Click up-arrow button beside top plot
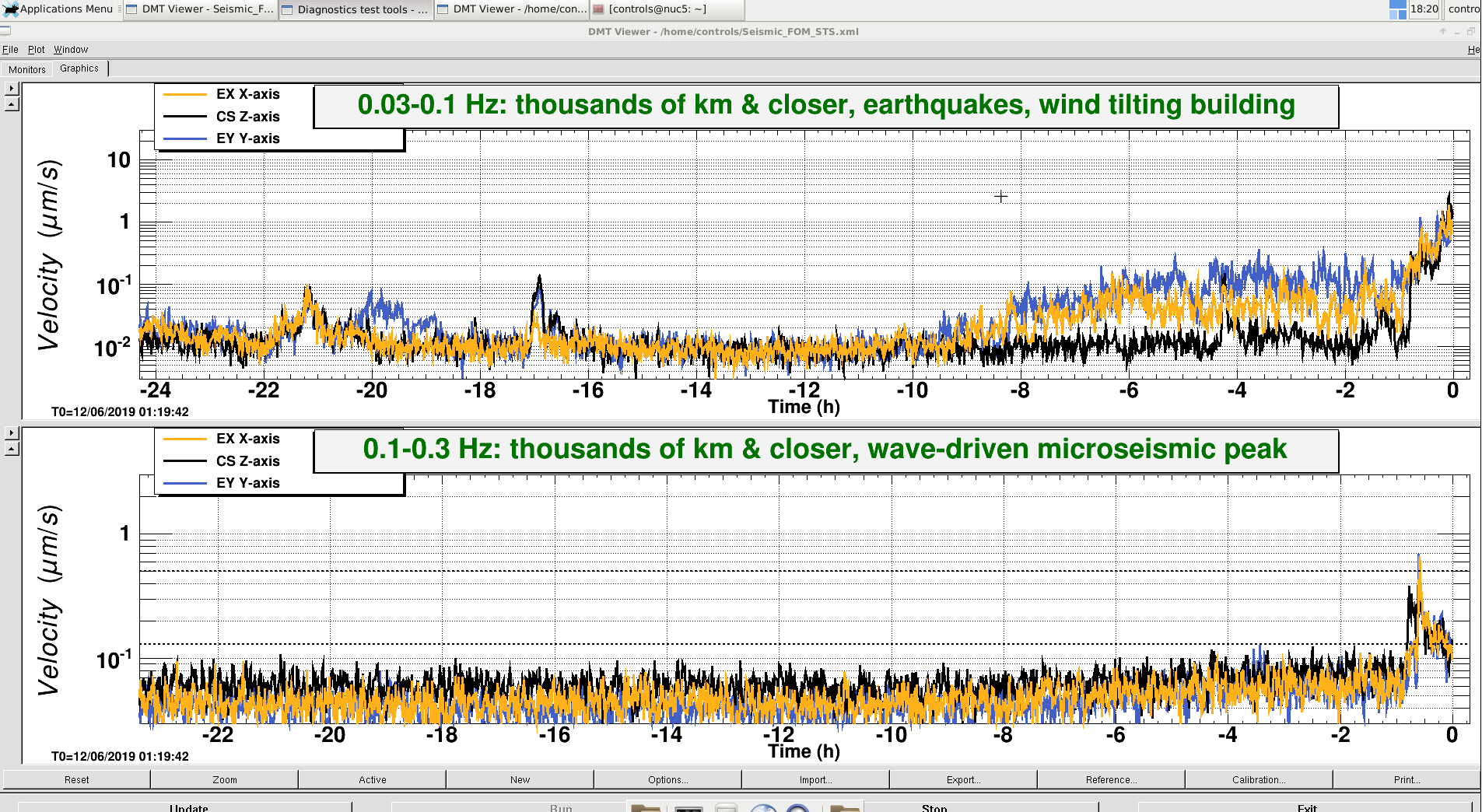The height and width of the screenshot is (812, 1482). [x=12, y=105]
